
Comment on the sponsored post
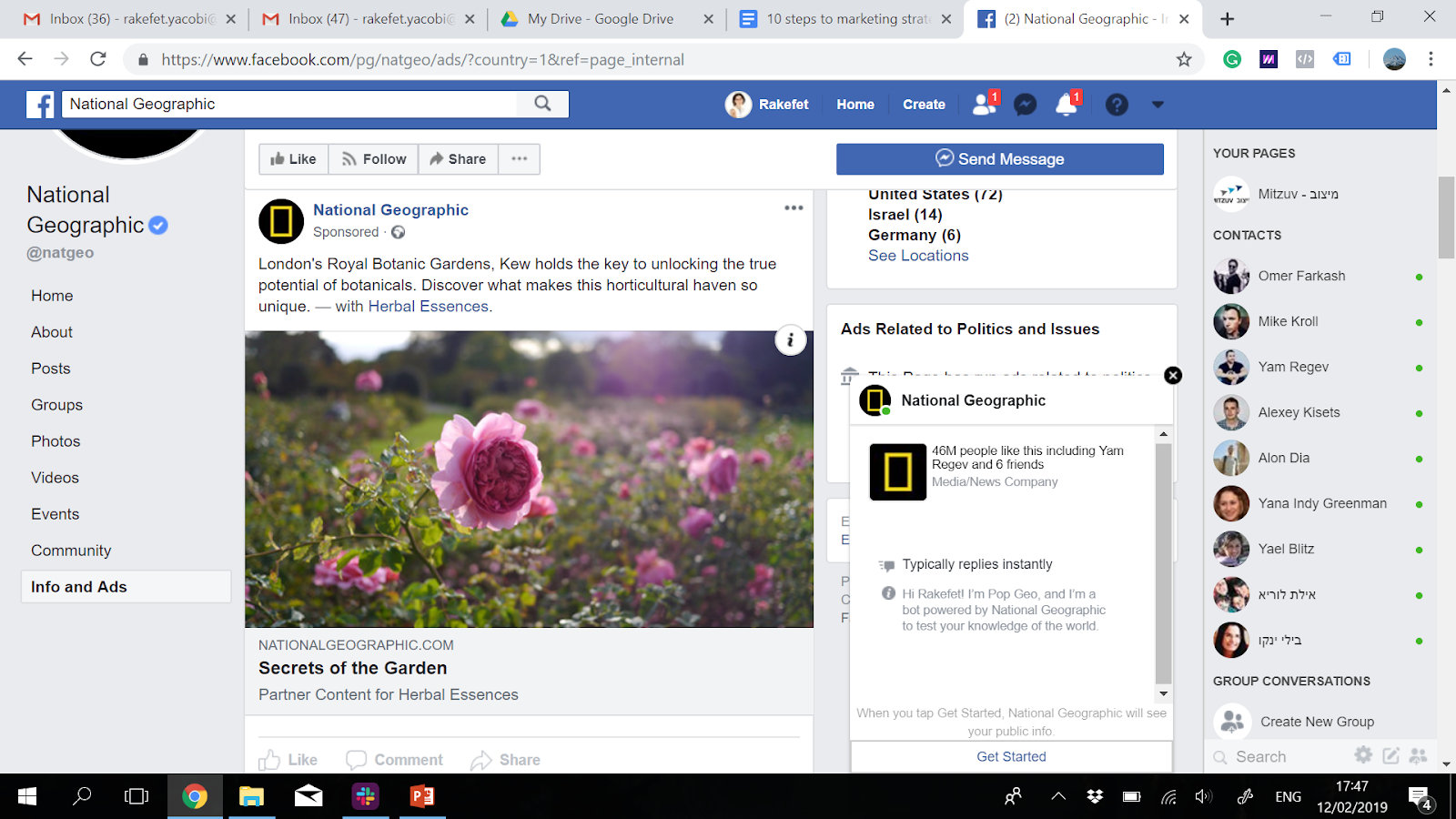(394, 760)
